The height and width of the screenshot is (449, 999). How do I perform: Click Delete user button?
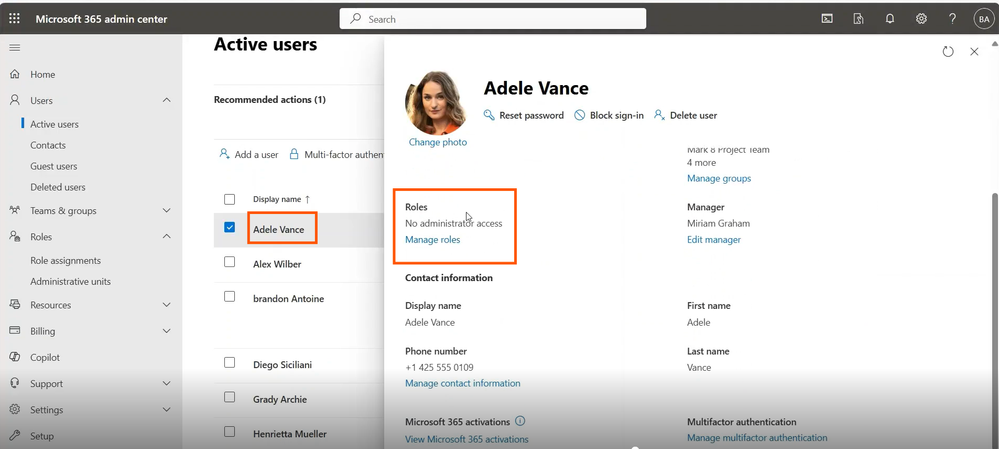686,115
